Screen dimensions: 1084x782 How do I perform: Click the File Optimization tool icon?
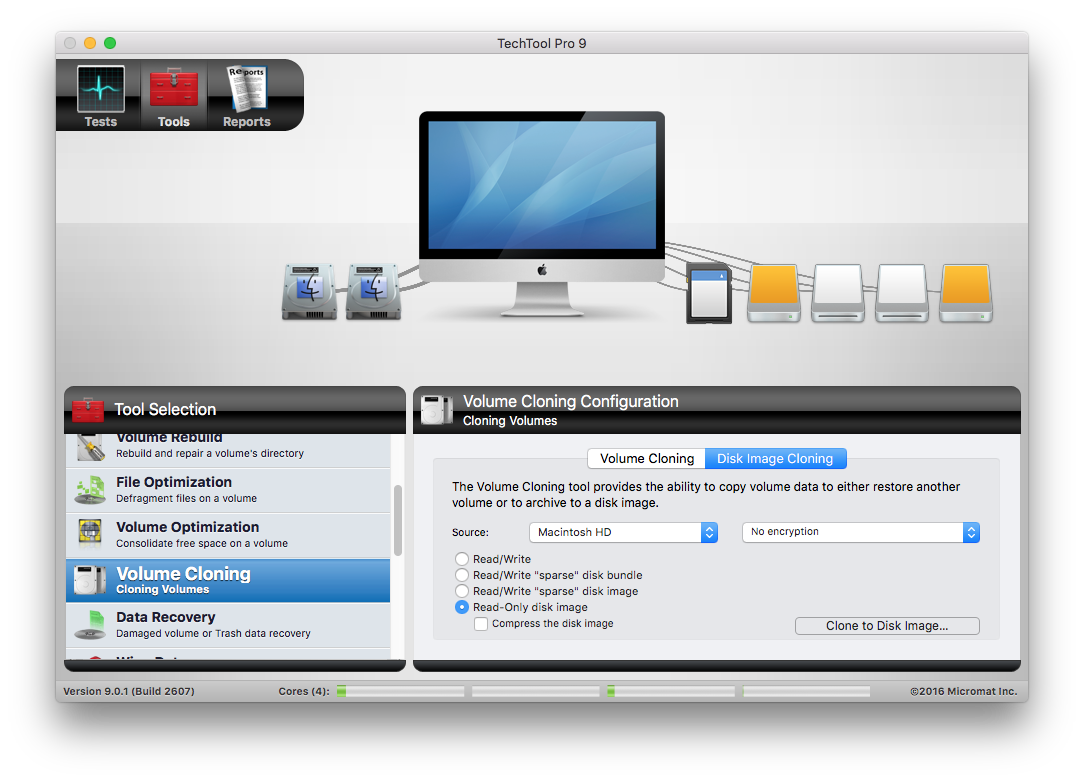click(91, 490)
